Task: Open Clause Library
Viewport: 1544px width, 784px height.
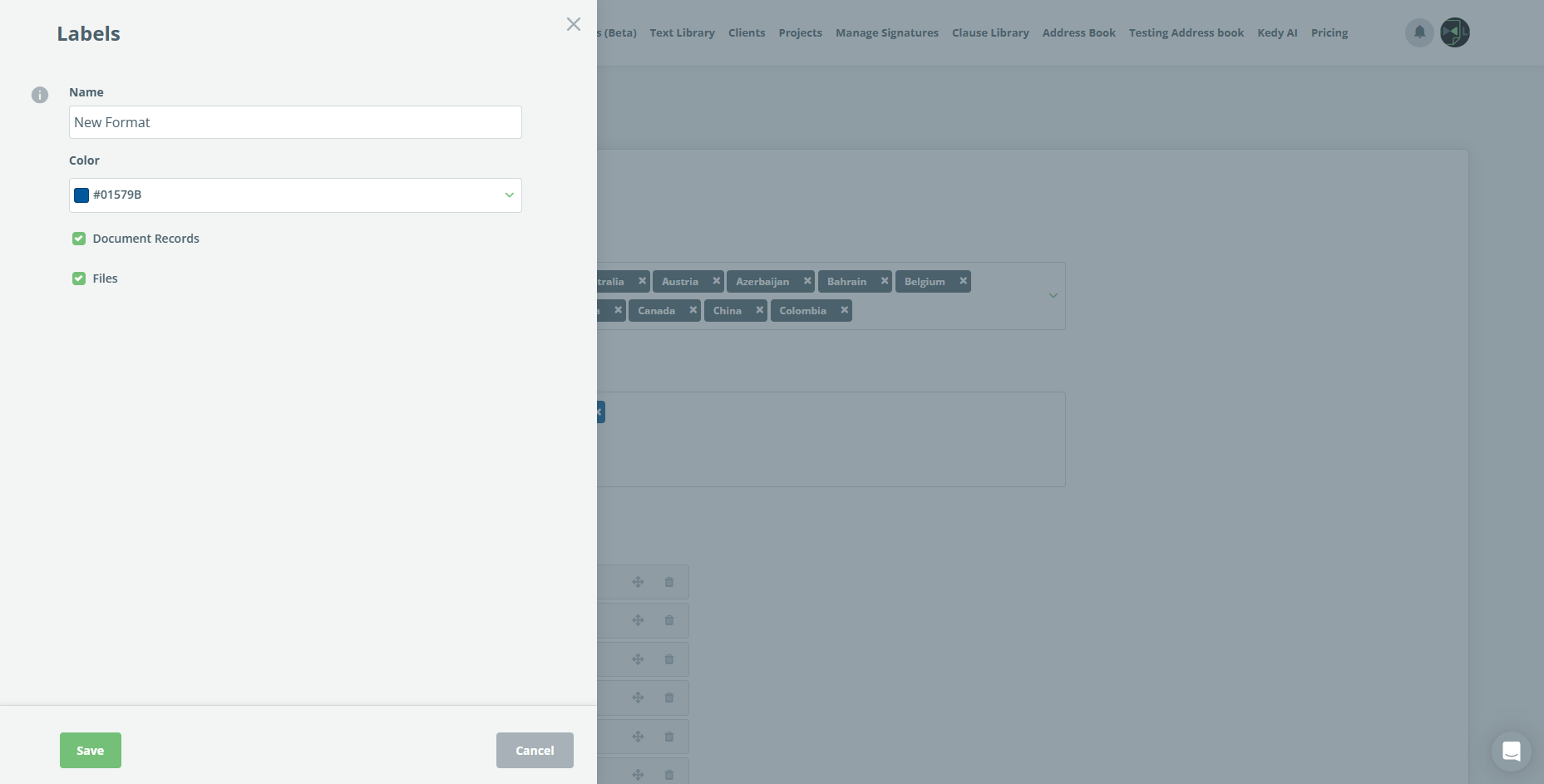Action: click(x=990, y=33)
